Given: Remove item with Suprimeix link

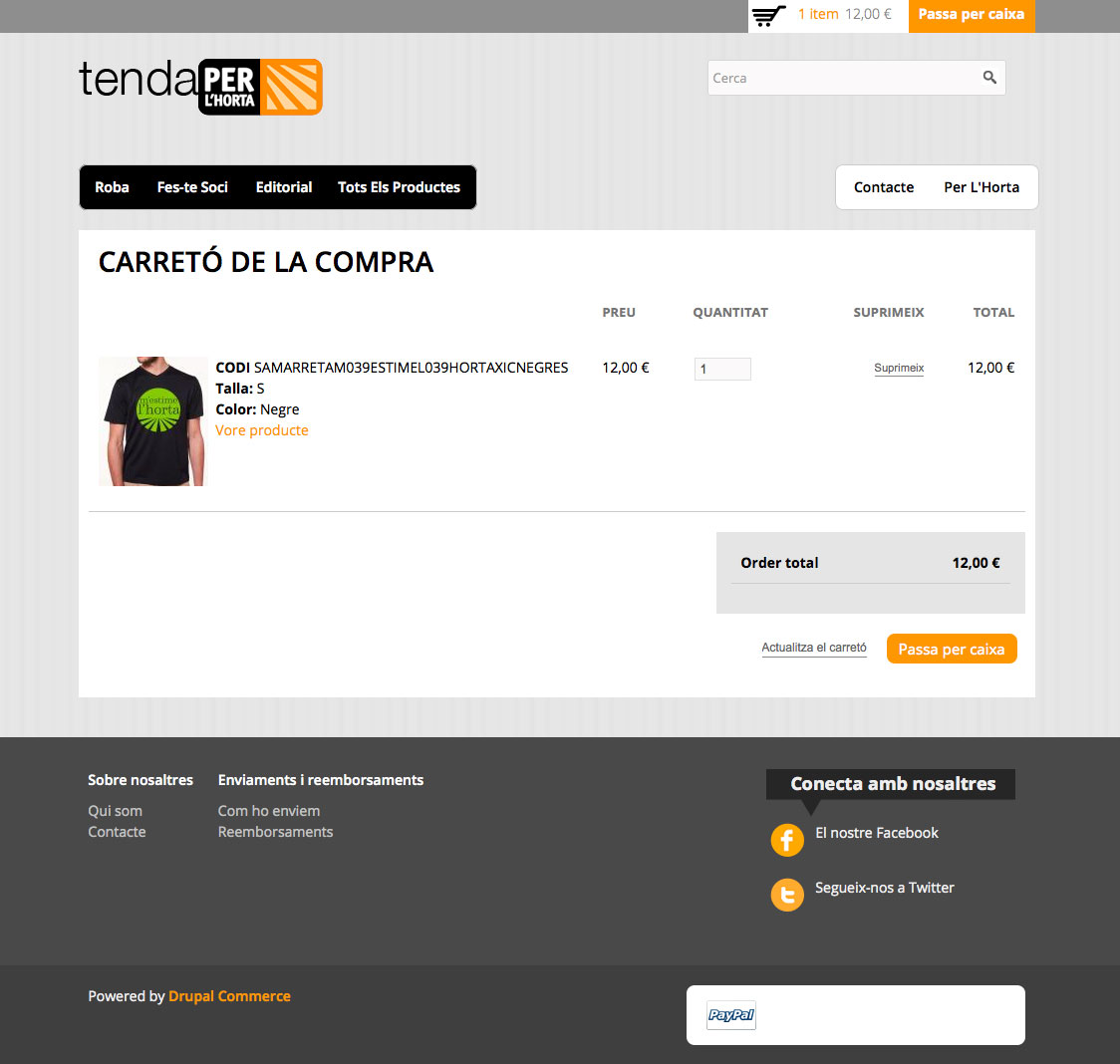Looking at the screenshot, I should coord(899,368).
